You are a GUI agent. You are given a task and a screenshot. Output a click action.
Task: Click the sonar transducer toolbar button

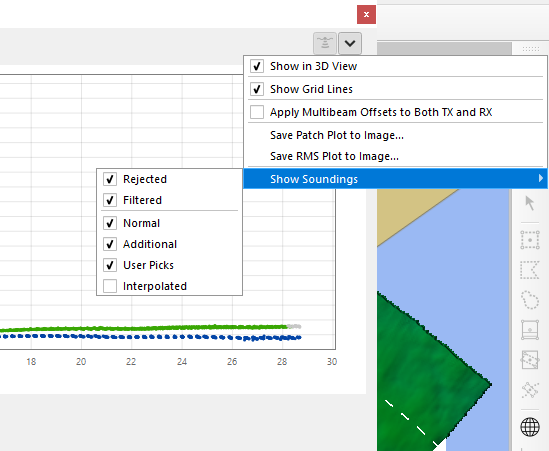point(325,43)
